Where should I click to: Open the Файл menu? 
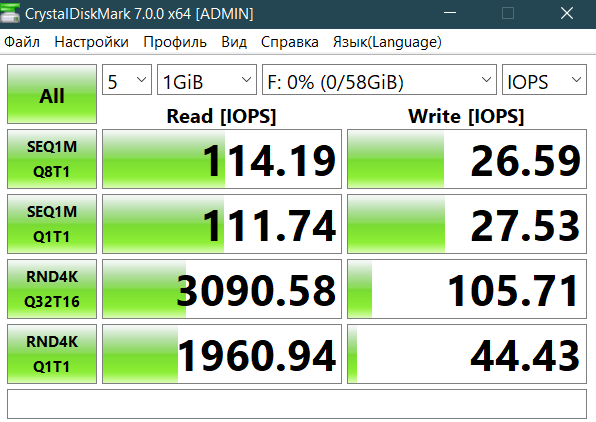tap(22, 42)
